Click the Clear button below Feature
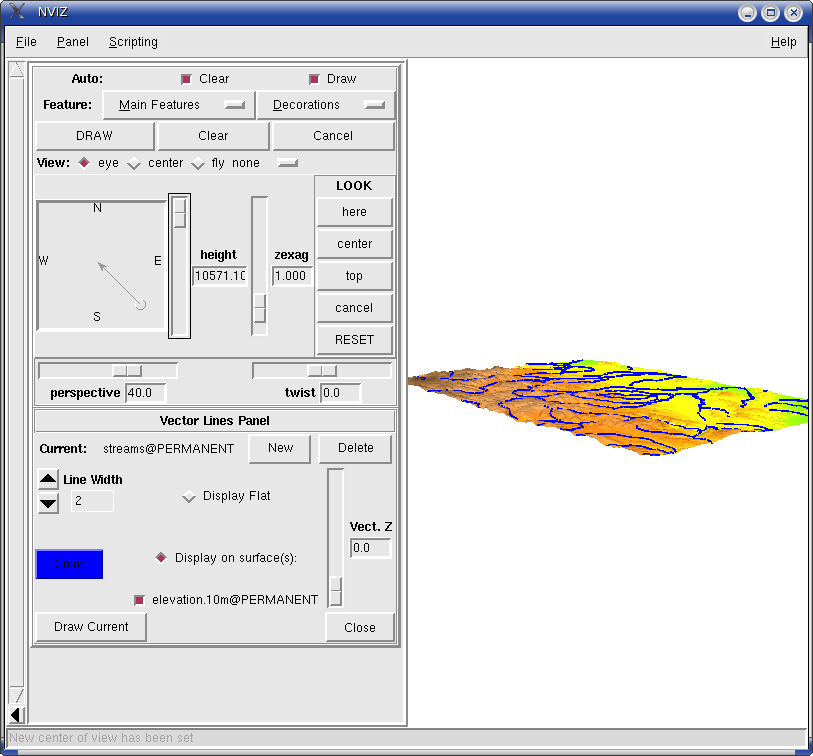 click(x=213, y=136)
